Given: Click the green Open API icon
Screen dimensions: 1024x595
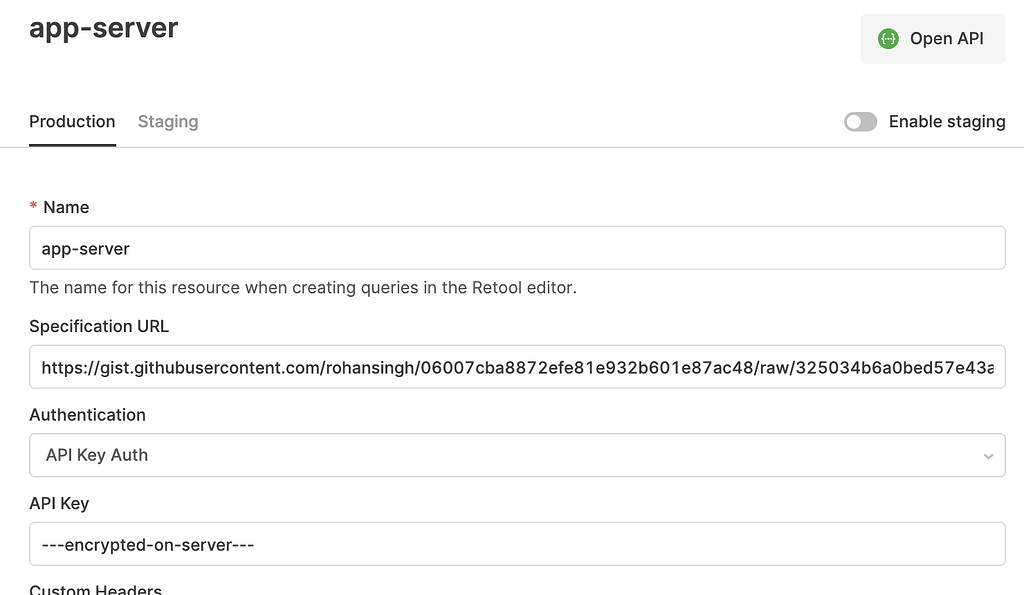Looking at the screenshot, I should click(x=888, y=38).
